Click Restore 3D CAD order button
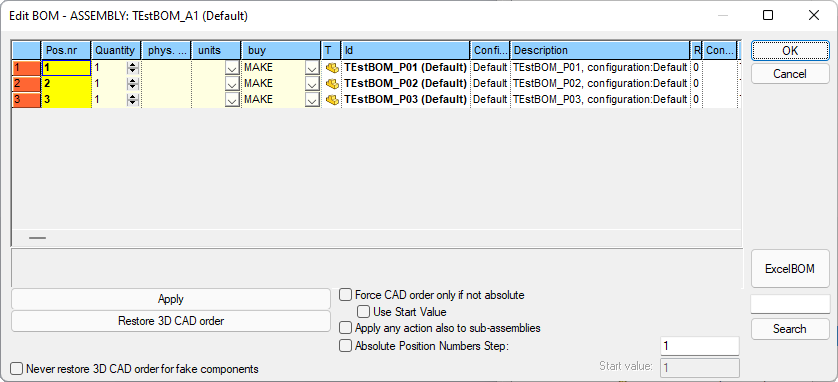This screenshot has width=838, height=382. (x=171, y=321)
